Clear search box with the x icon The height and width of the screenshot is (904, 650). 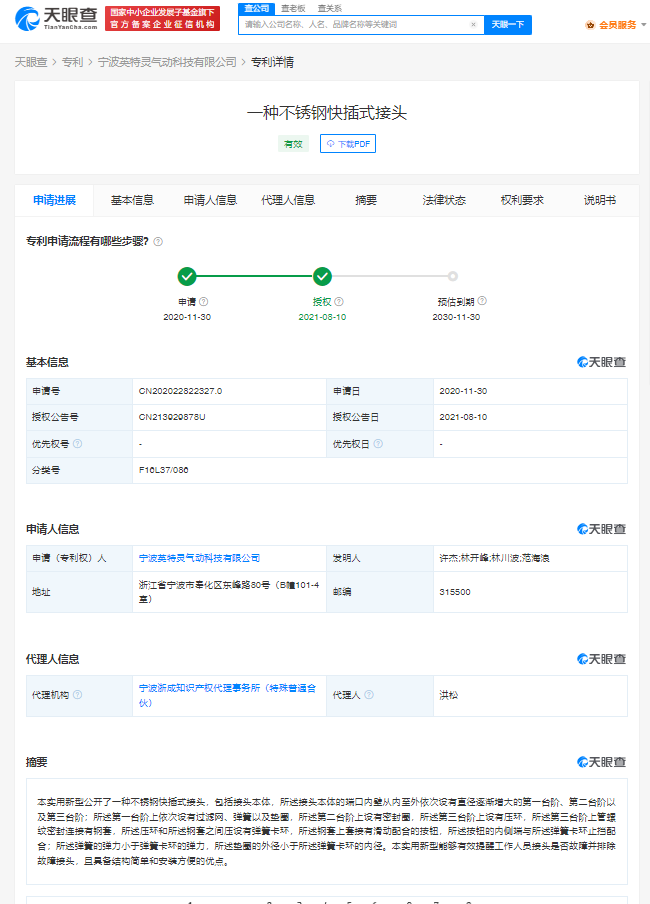tap(473, 24)
